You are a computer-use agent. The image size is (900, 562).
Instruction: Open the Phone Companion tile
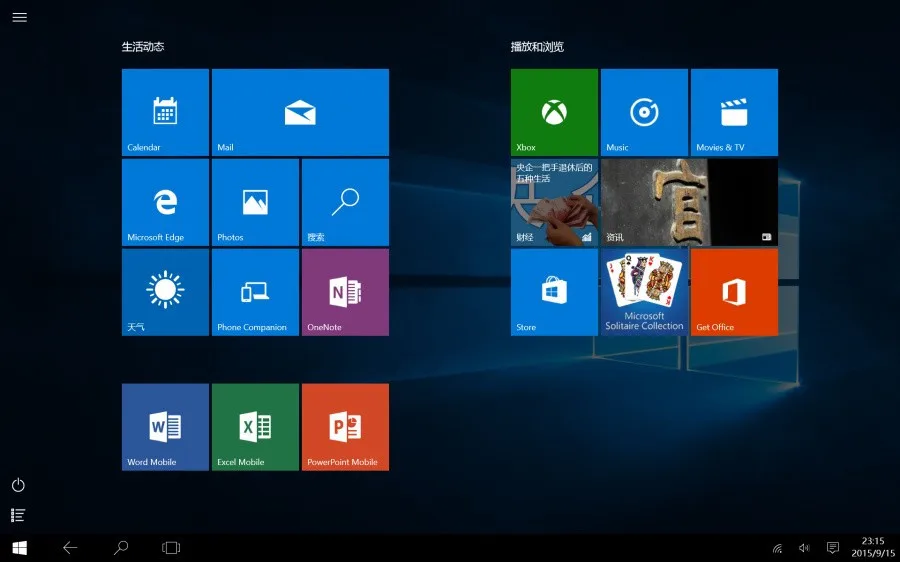tap(255, 292)
